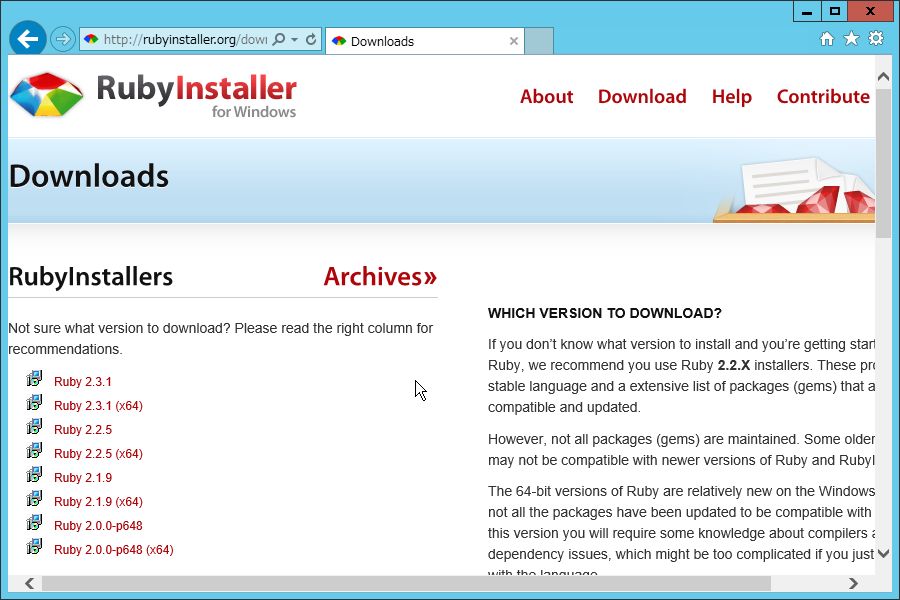Open the address bar dropdown arrow

coord(294,40)
